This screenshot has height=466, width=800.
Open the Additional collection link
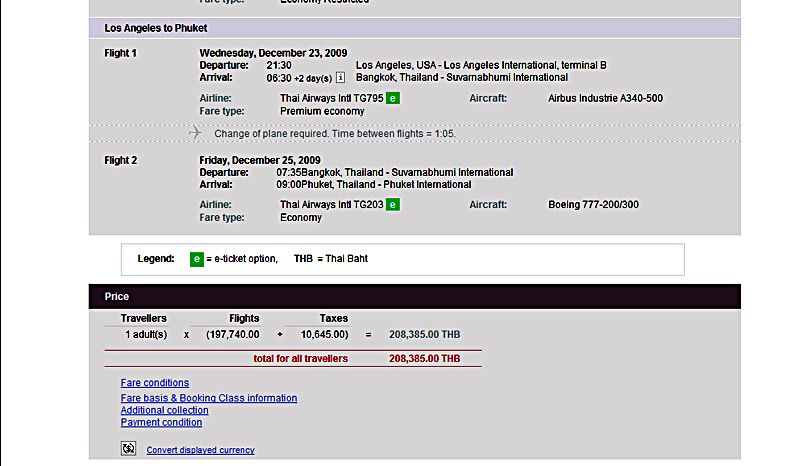[164, 410]
